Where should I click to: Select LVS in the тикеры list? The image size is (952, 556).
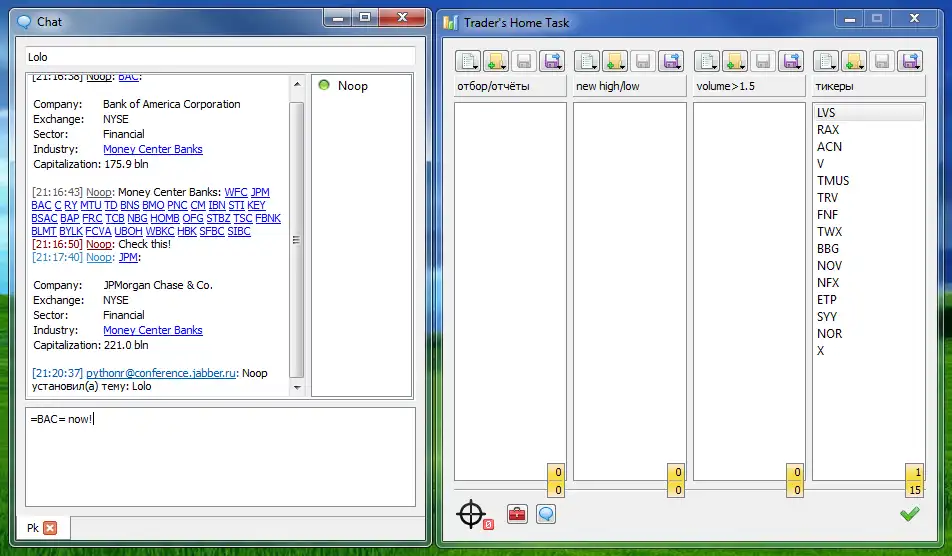point(869,113)
